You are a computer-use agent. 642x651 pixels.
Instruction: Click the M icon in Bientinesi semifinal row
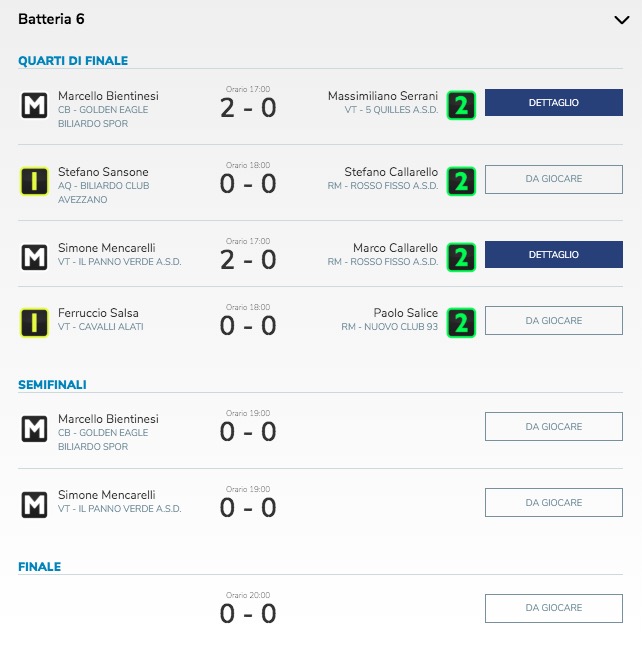click(x=34, y=428)
